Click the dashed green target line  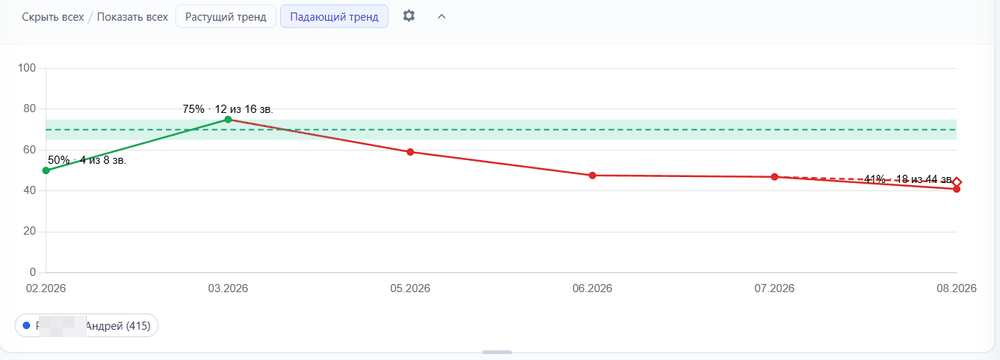(x=501, y=130)
